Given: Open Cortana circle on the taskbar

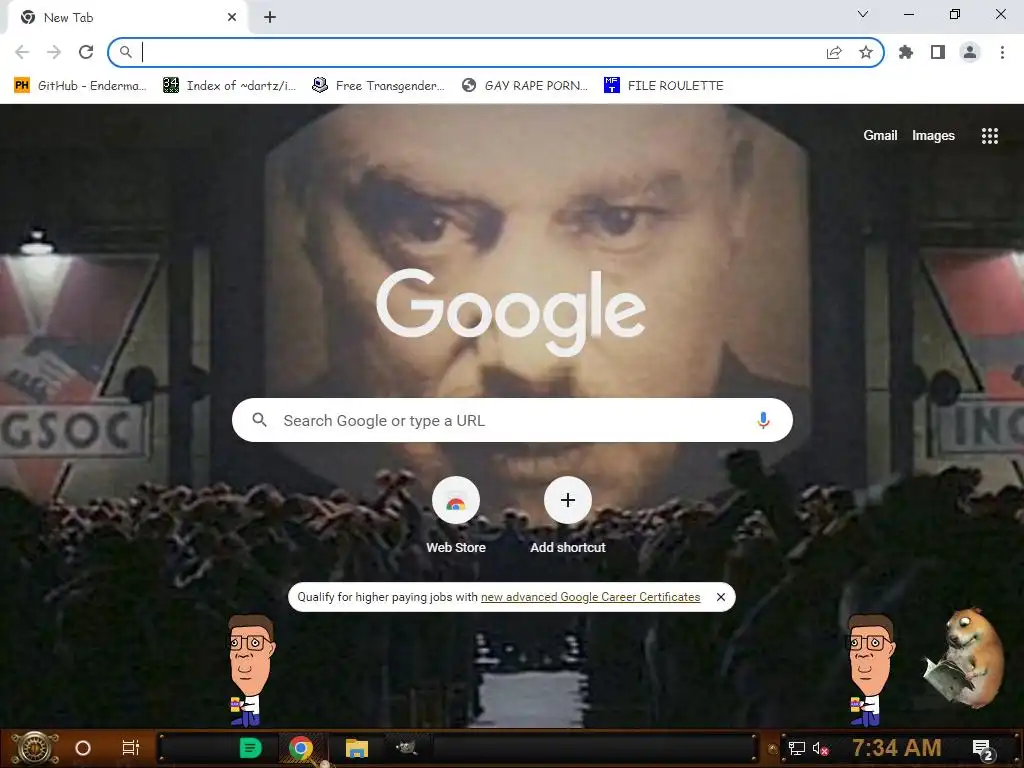Looking at the screenshot, I should coord(83,748).
